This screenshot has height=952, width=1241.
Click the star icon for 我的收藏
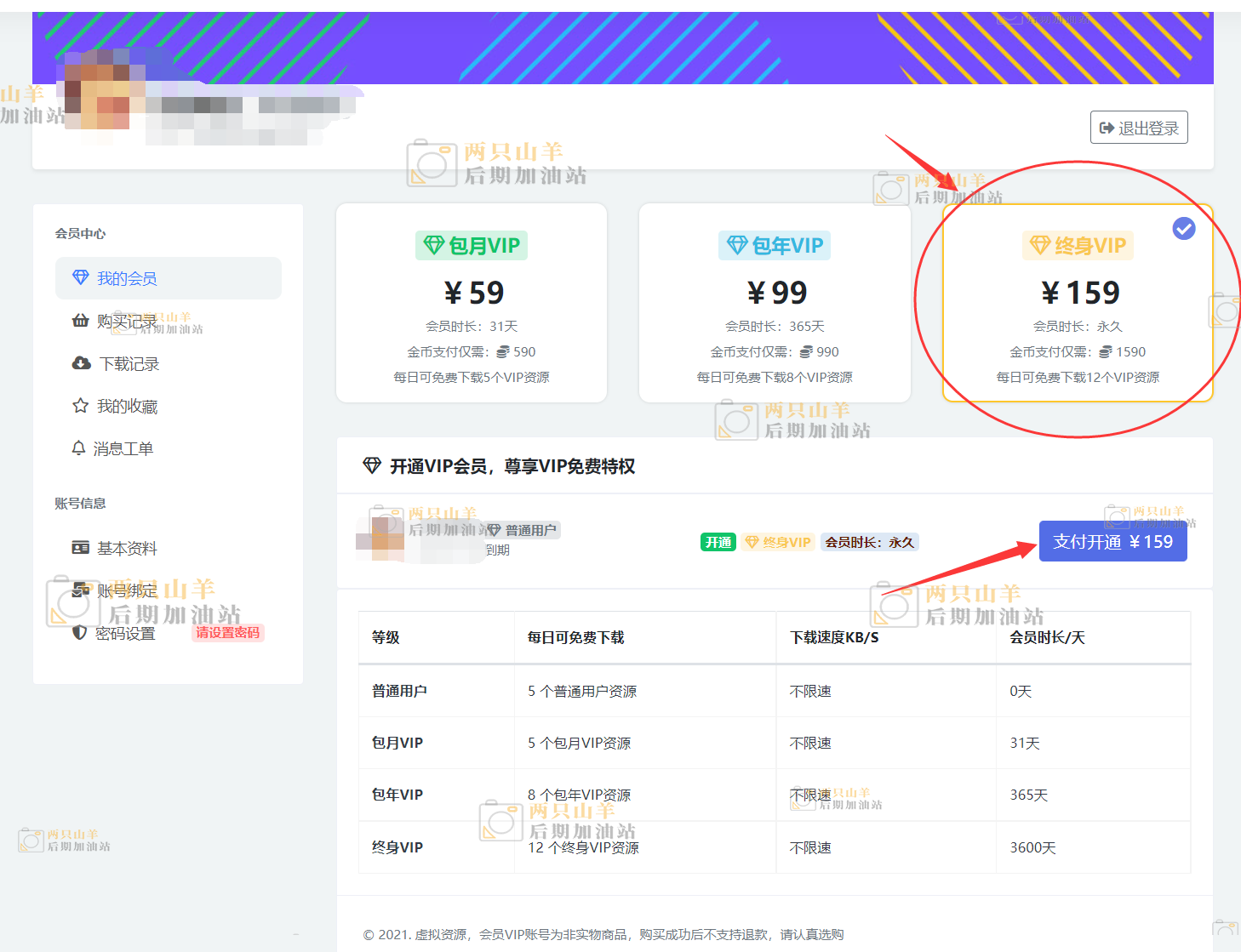point(81,406)
